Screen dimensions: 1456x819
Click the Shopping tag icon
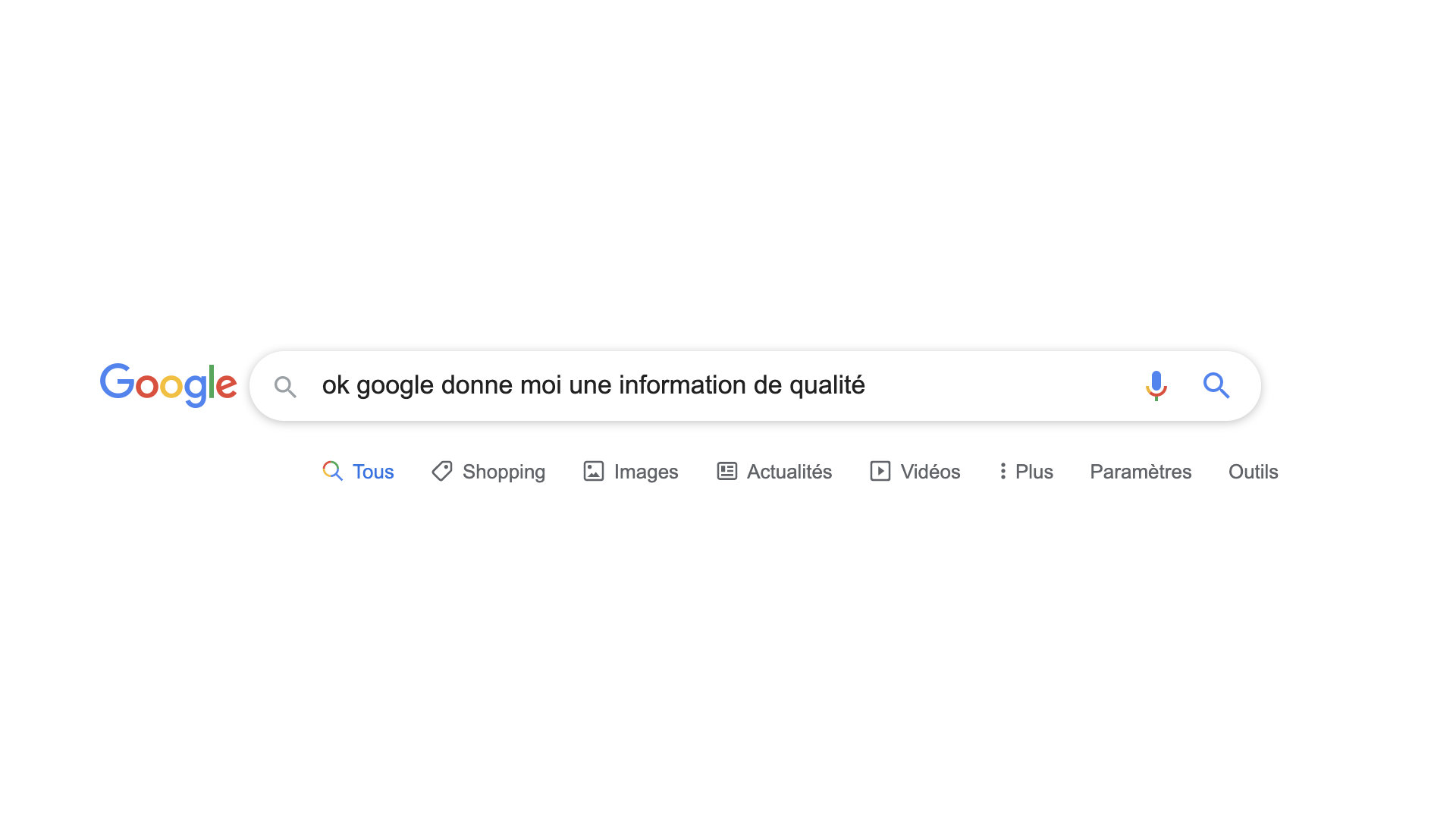[x=442, y=471]
